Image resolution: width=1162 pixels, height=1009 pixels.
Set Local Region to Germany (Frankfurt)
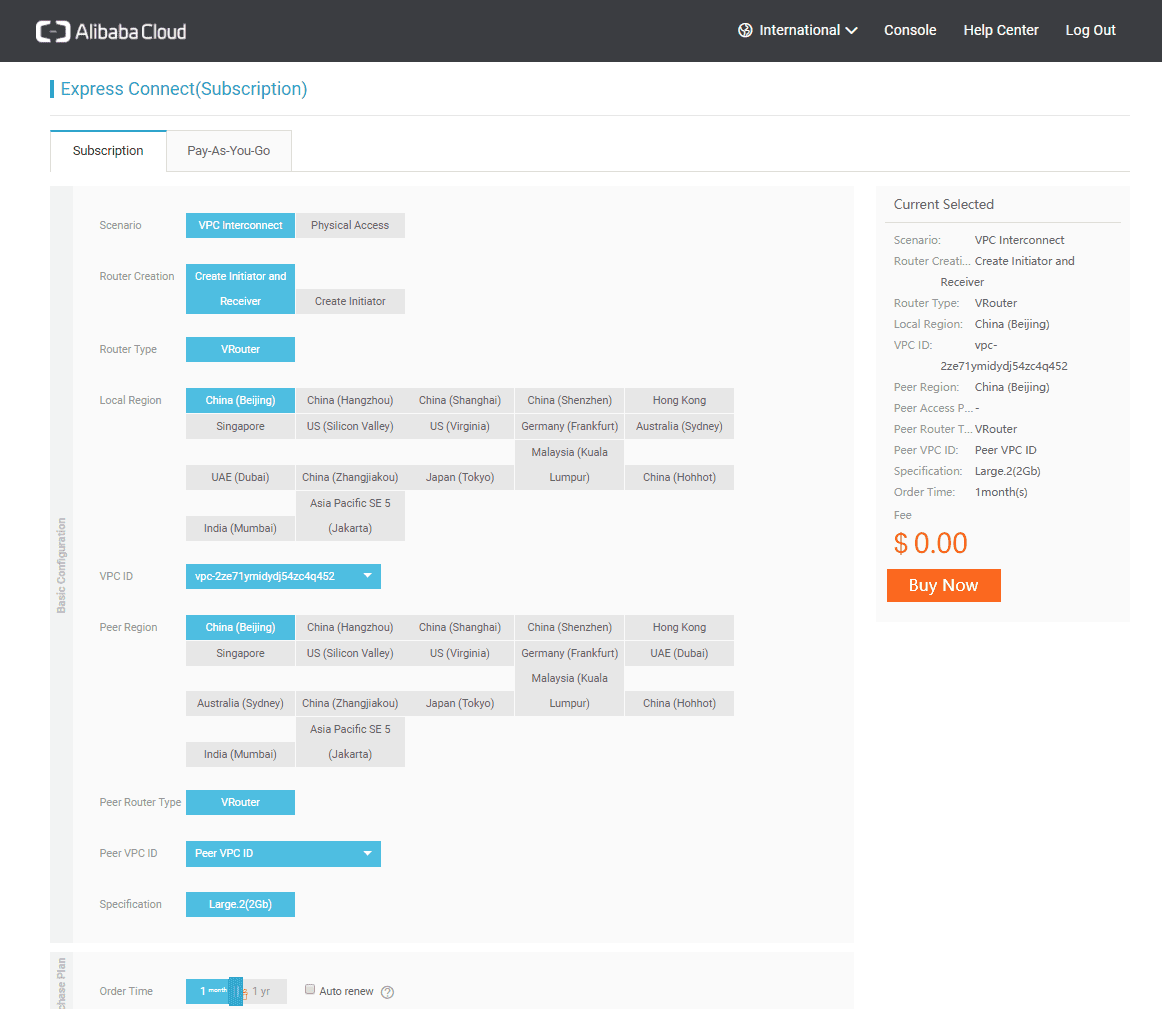tap(569, 427)
